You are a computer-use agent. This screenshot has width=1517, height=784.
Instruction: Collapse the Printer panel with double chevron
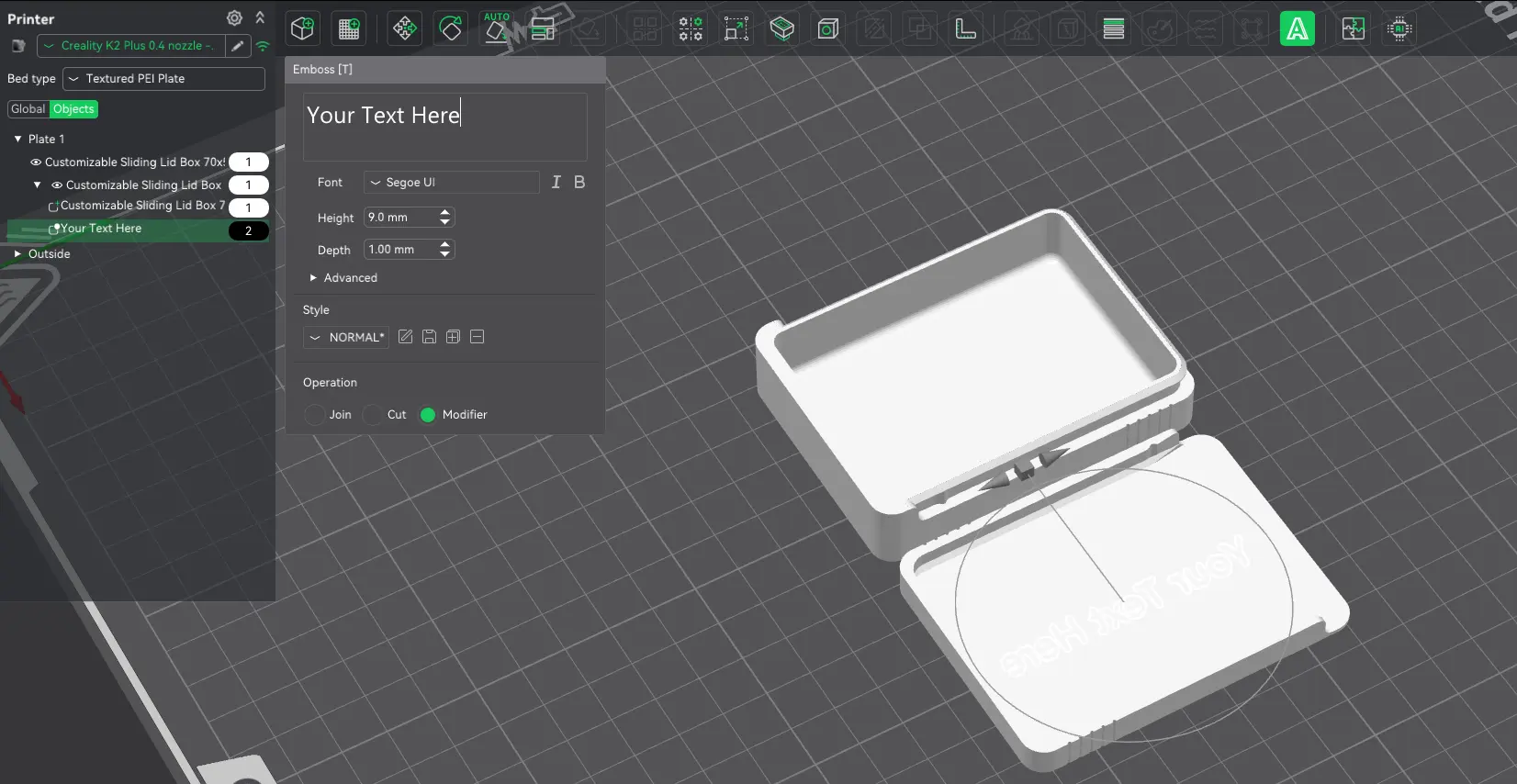point(260,18)
